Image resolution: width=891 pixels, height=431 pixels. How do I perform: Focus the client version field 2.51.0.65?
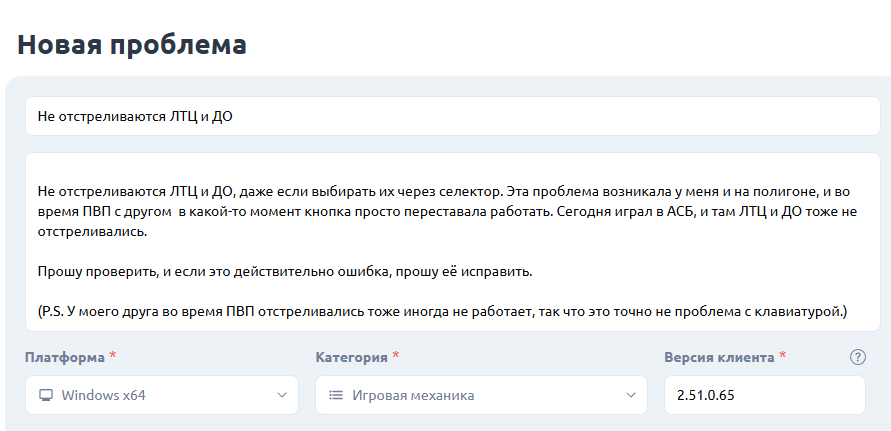(764, 395)
